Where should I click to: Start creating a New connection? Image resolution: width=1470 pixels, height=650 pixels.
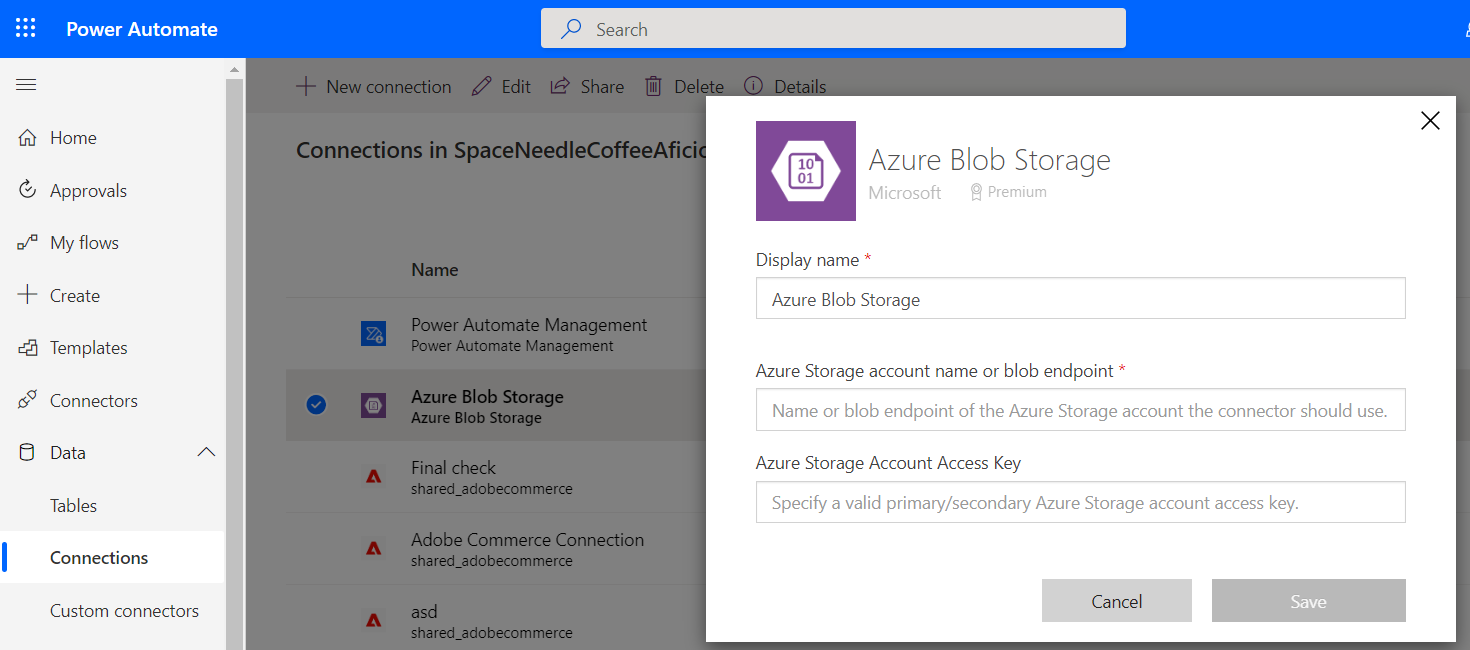click(374, 86)
